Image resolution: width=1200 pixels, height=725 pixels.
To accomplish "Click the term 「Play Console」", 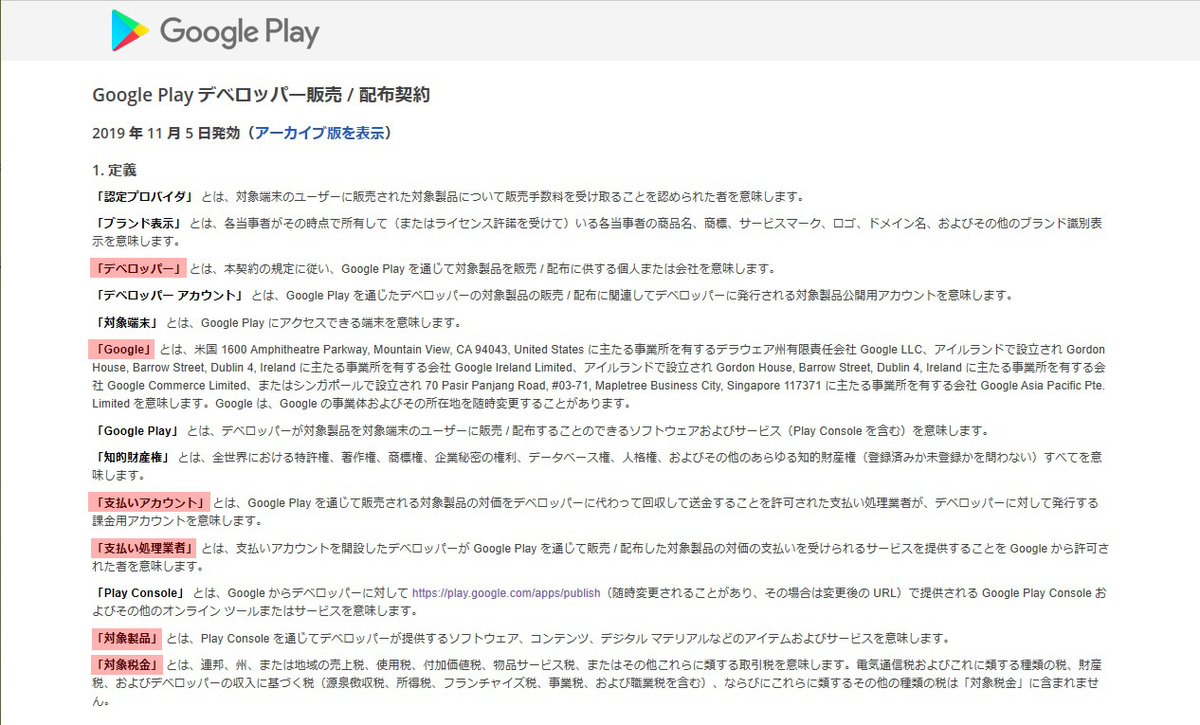I will (142, 594).
